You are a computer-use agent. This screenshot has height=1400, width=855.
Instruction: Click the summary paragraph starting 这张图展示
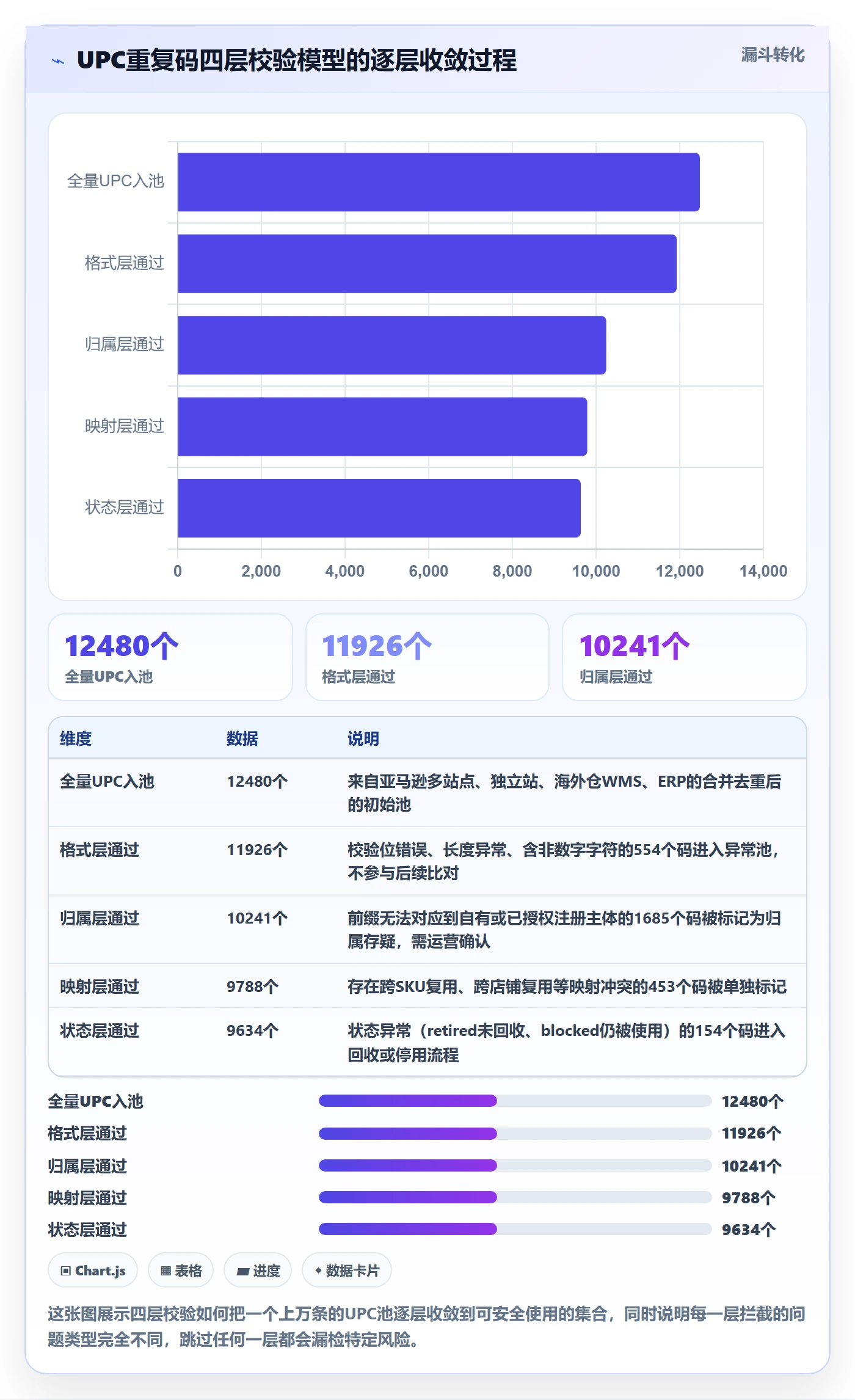coord(427,1327)
